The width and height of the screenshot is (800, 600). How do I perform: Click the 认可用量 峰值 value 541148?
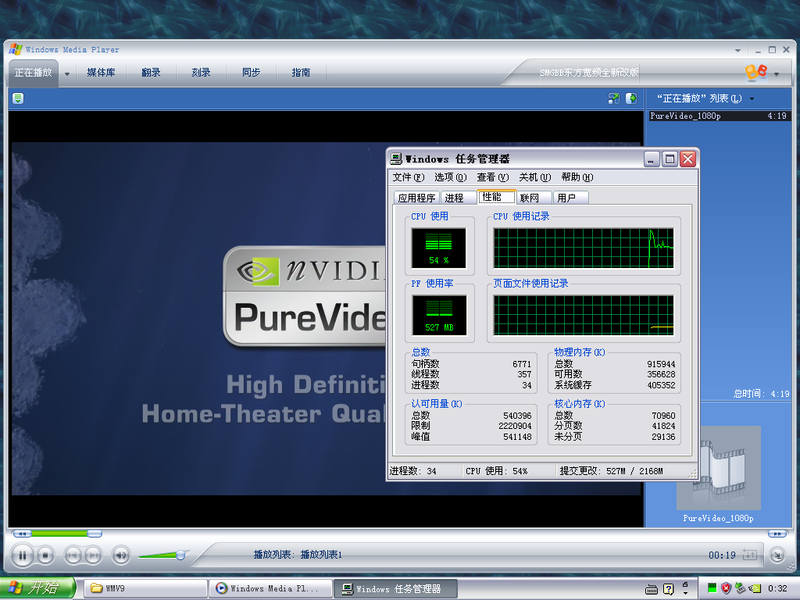point(517,437)
